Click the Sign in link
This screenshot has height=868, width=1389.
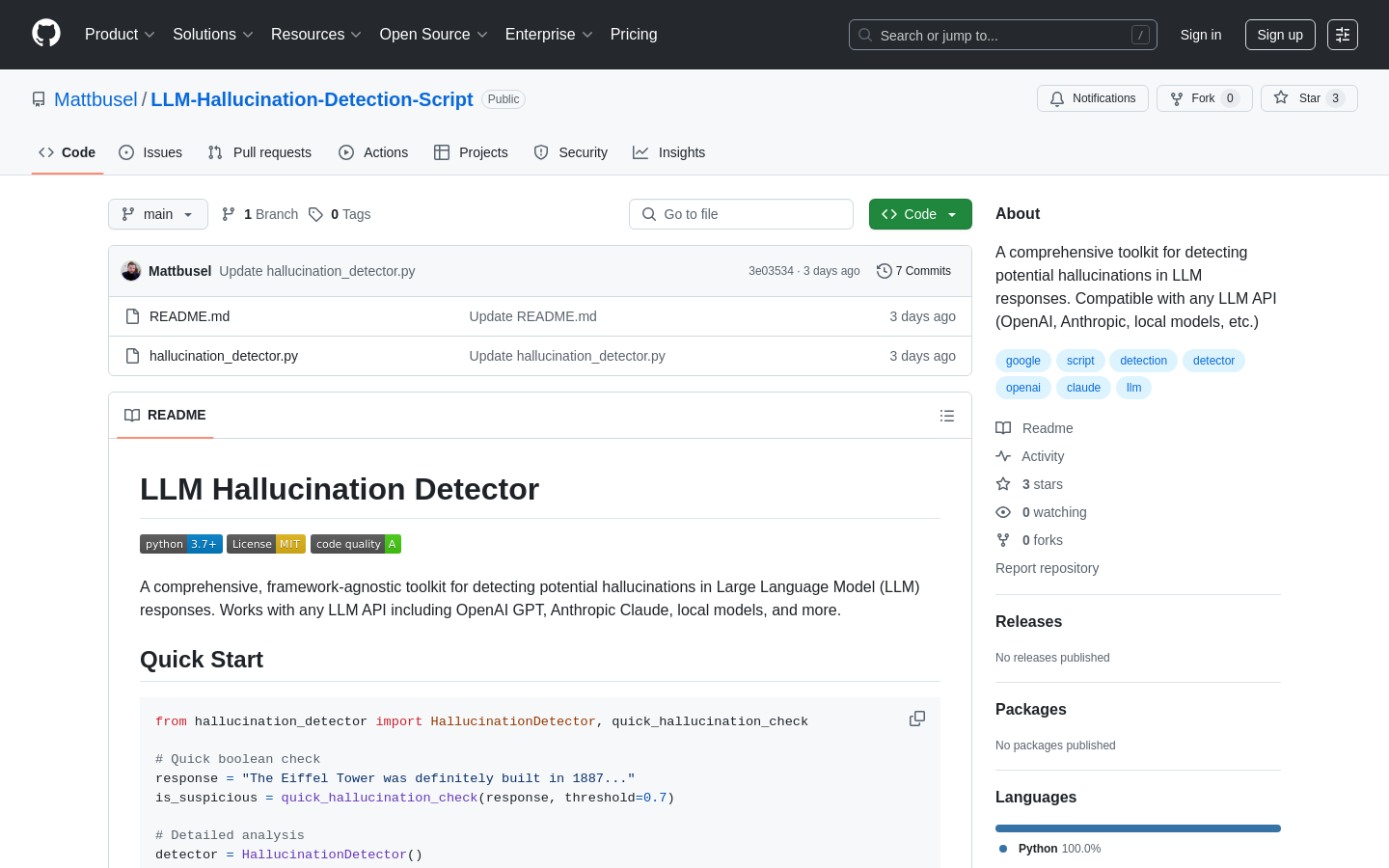coord(1201,35)
